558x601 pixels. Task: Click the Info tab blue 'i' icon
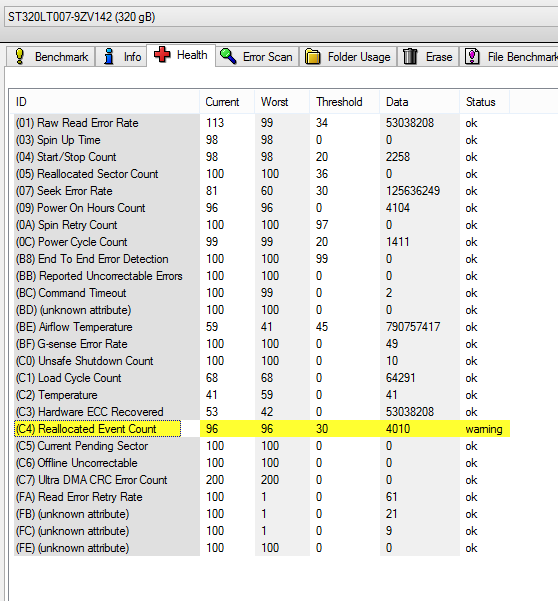(109, 56)
